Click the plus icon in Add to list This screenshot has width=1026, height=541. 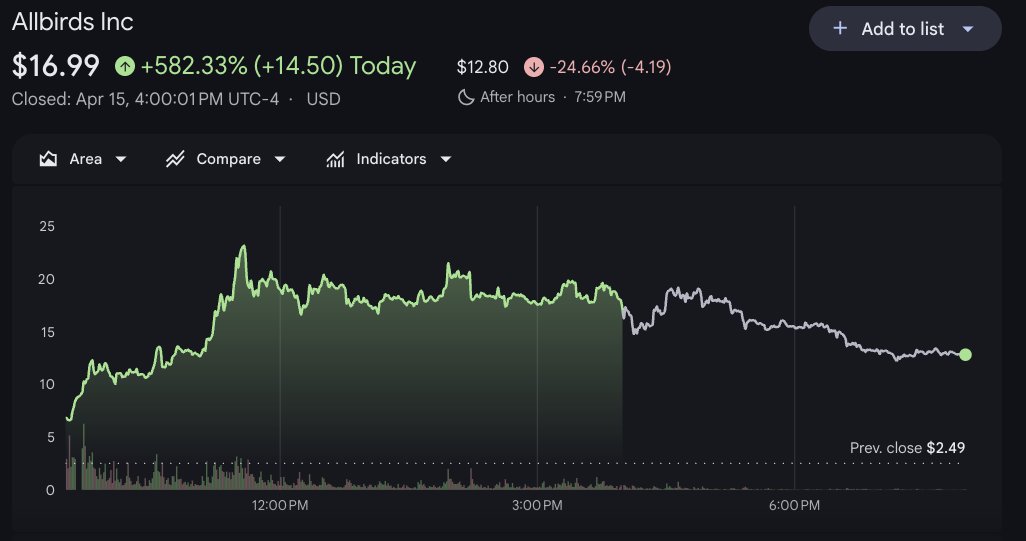(x=840, y=29)
